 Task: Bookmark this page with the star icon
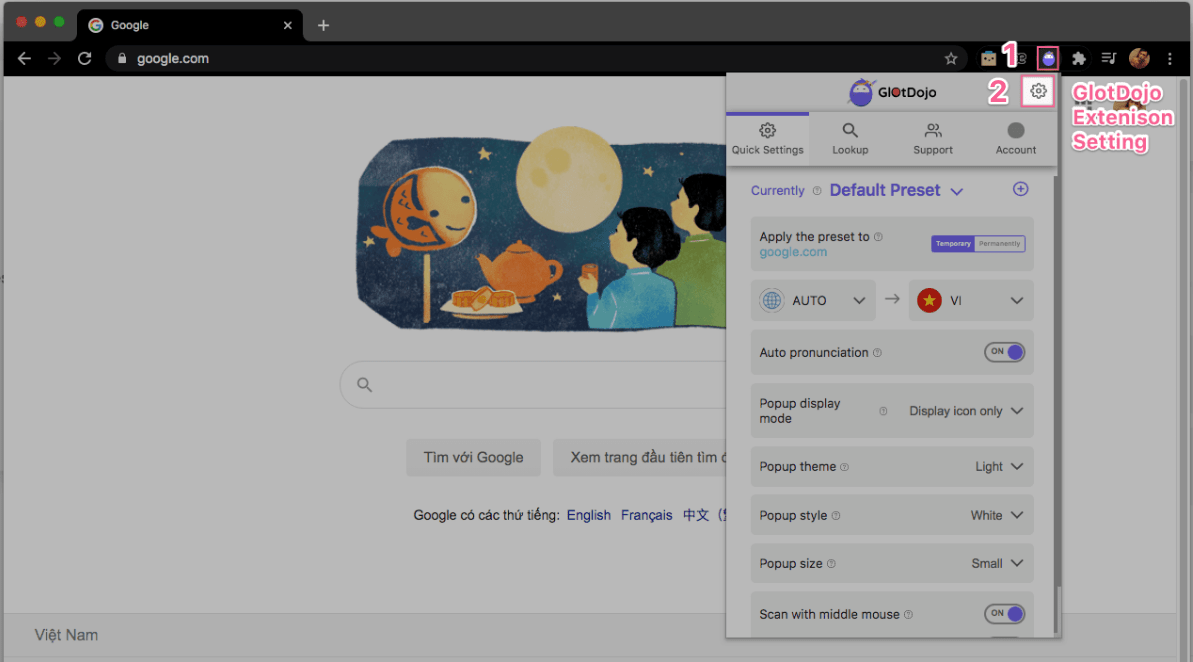[950, 59]
